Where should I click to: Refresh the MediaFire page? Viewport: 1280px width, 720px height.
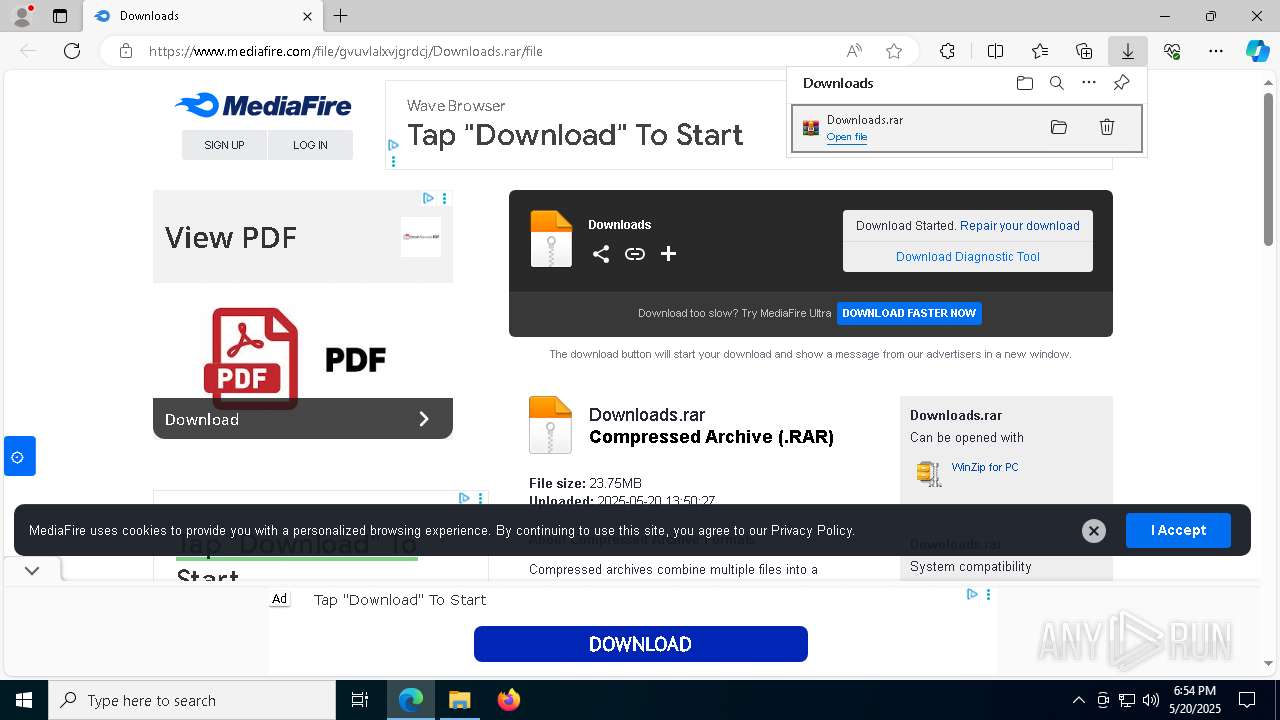point(72,51)
